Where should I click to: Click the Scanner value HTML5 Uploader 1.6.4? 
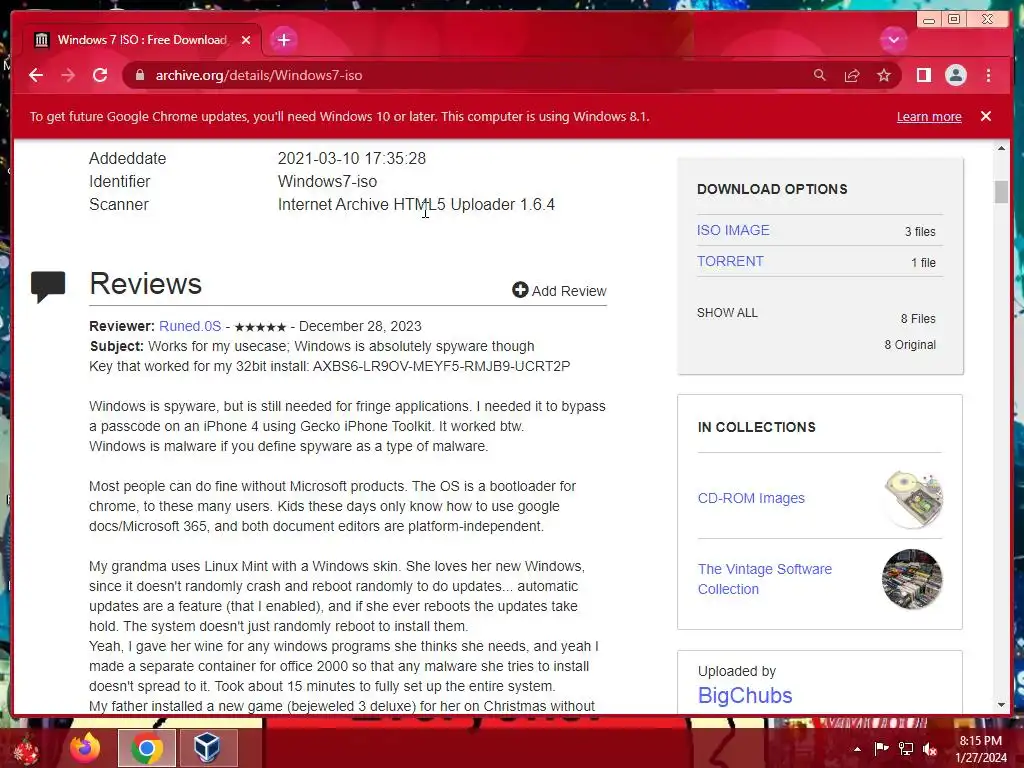[x=416, y=204]
